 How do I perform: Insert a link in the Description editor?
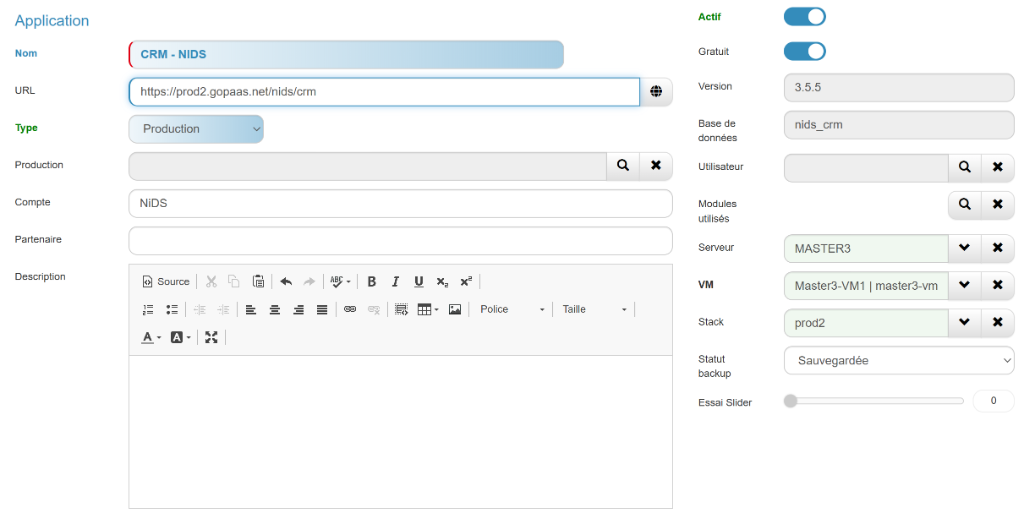tap(350, 310)
